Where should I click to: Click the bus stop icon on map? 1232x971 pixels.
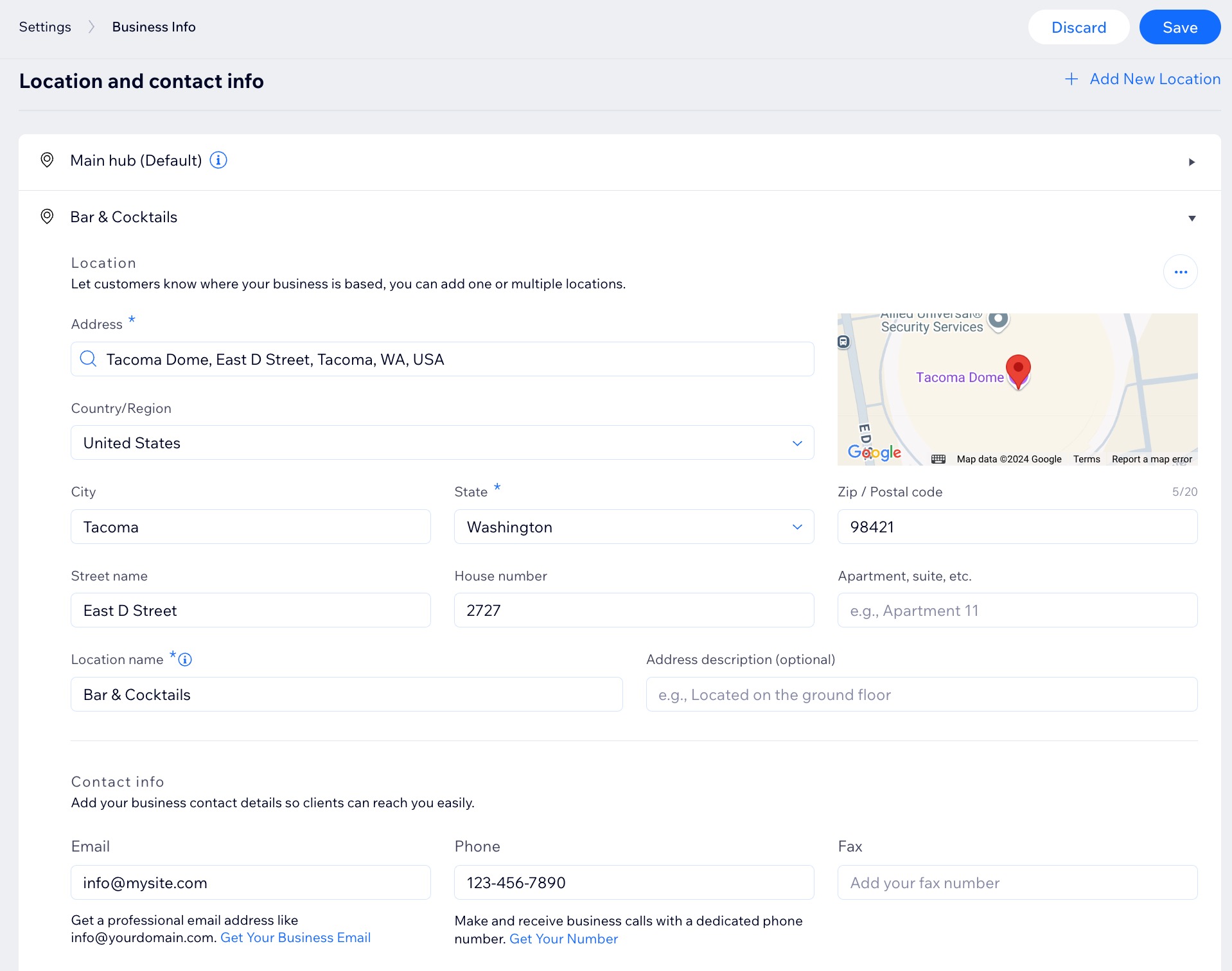844,342
